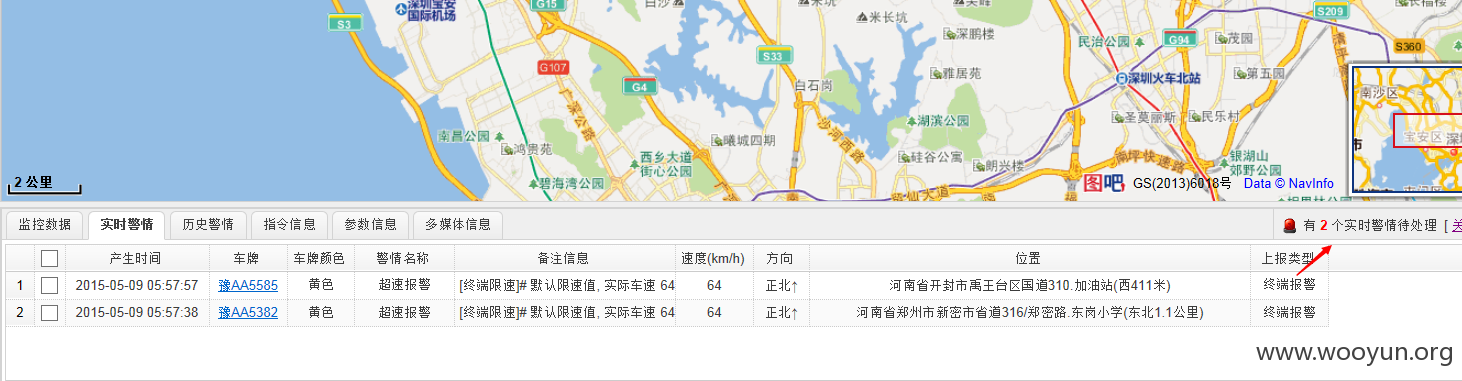Click the 曦城四期 residence marker on map
Viewport: 1462px width, 381px height.
pos(716,140)
